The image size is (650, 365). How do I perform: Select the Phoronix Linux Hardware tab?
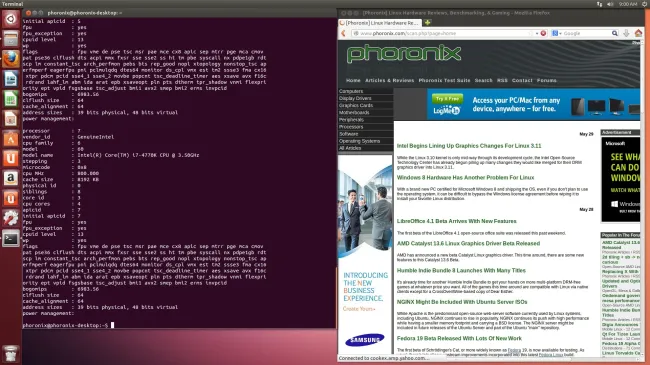click(380, 23)
